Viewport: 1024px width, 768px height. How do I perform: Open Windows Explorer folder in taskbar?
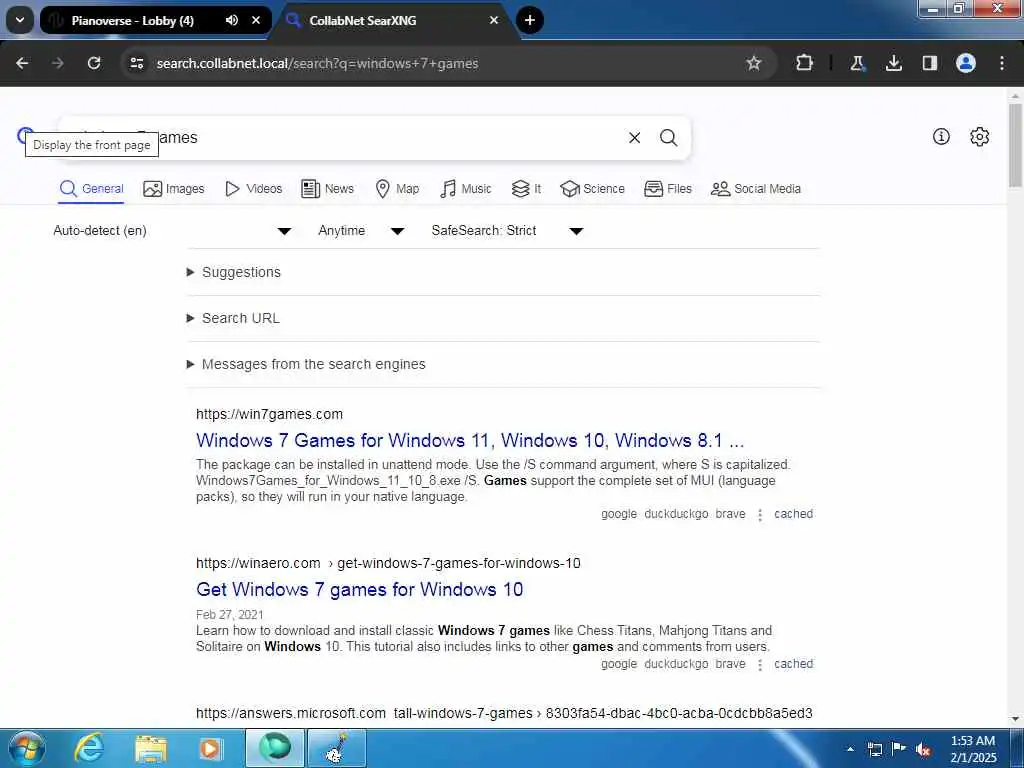click(151, 748)
